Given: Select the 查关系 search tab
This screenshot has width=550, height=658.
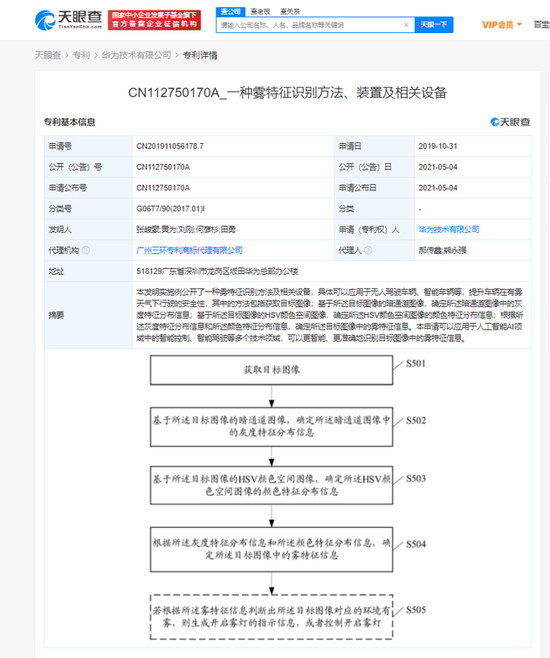Looking at the screenshot, I should point(290,11).
